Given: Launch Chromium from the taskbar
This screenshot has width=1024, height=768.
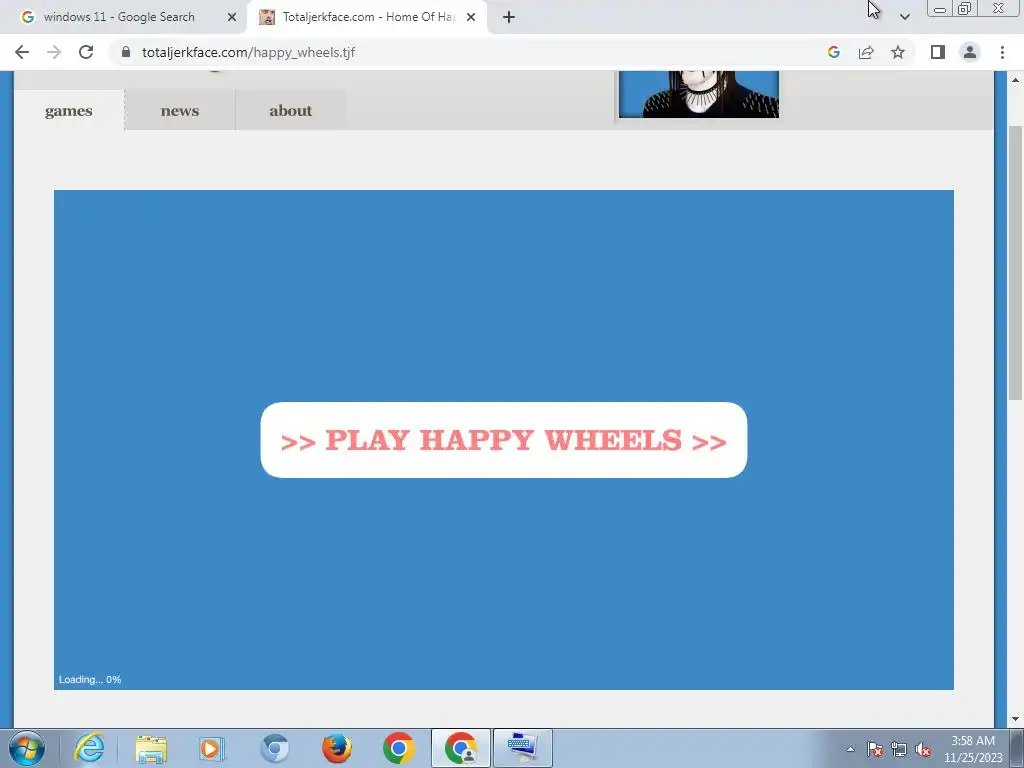Looking at the screenshot, I should pyautogui.click(x=274, y=748).
